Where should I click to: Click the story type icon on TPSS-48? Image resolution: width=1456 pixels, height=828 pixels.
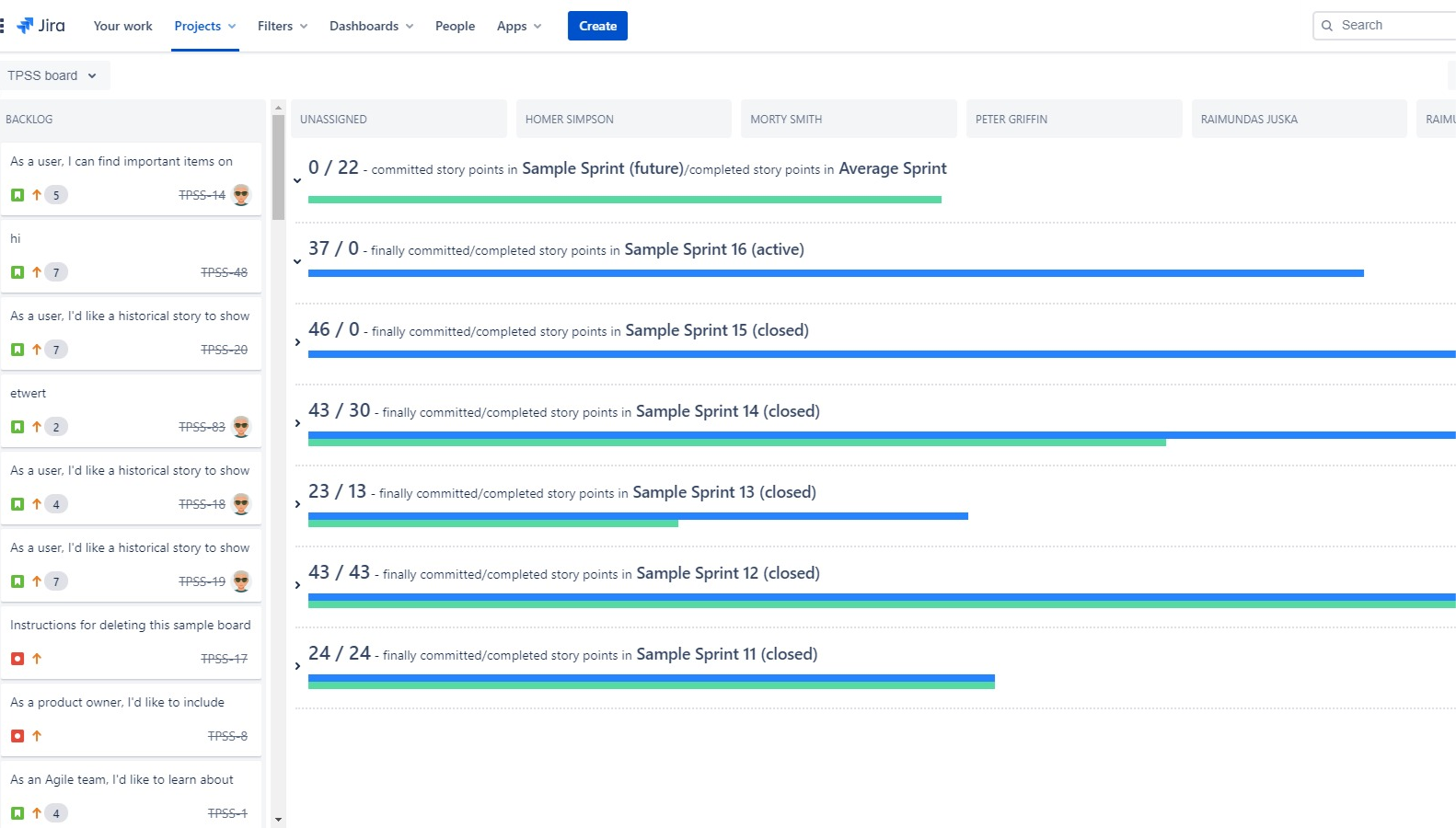17,272
